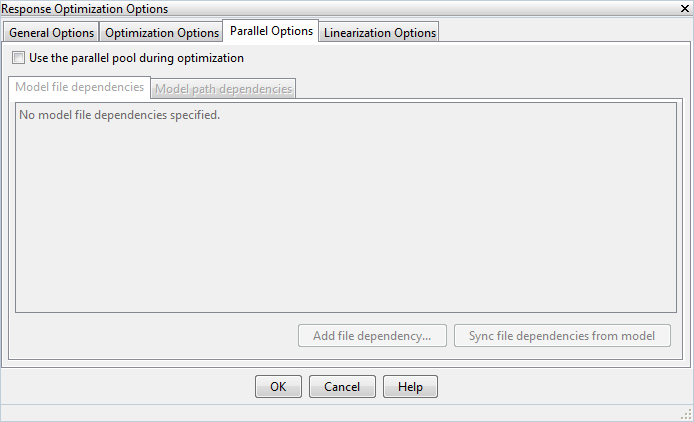Viewport: 694px width, 422px height.
Task: Go to the Linearization Options tab
Action: [x=380, y=32]
